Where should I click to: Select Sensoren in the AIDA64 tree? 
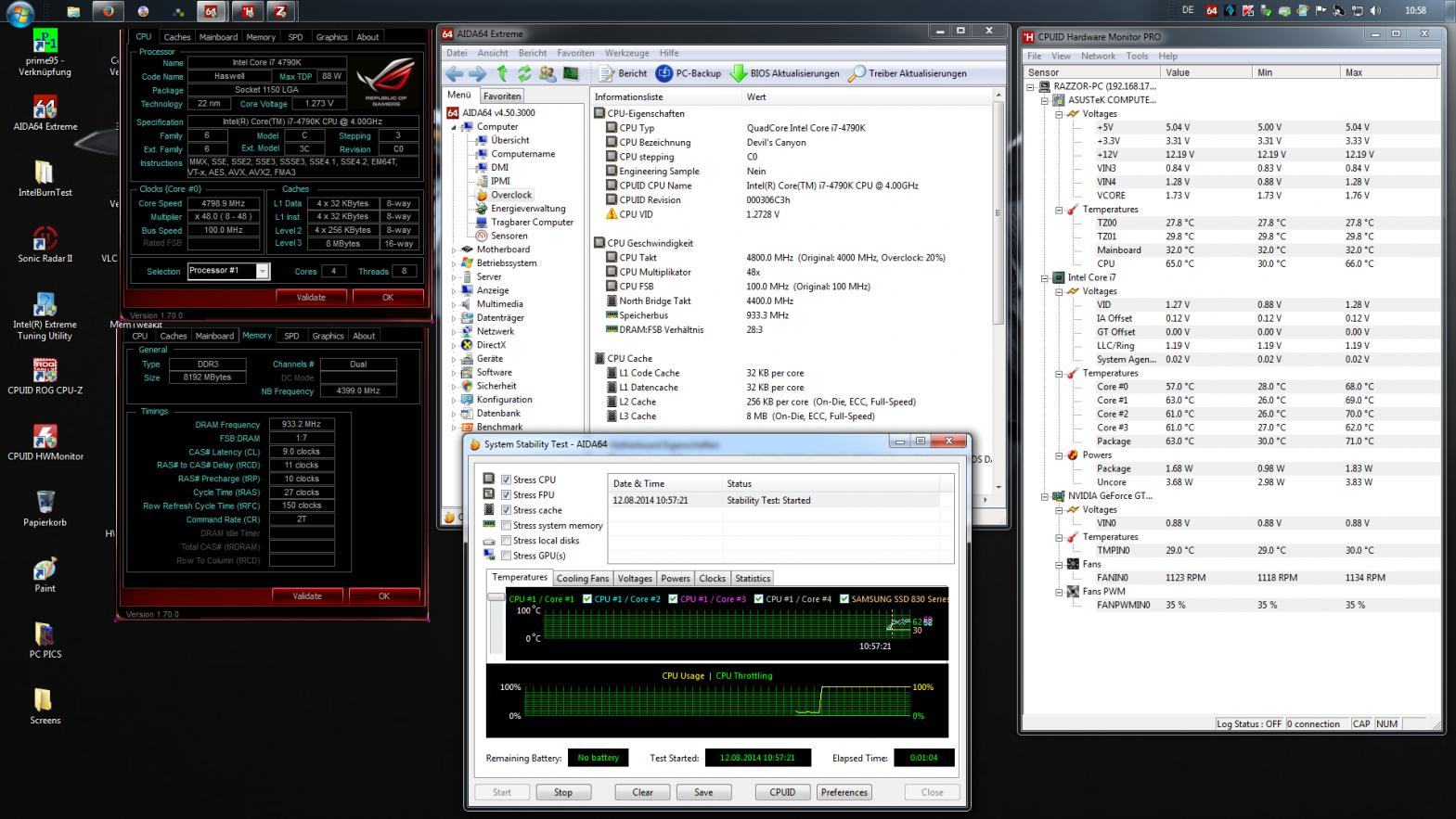(509, 236)
